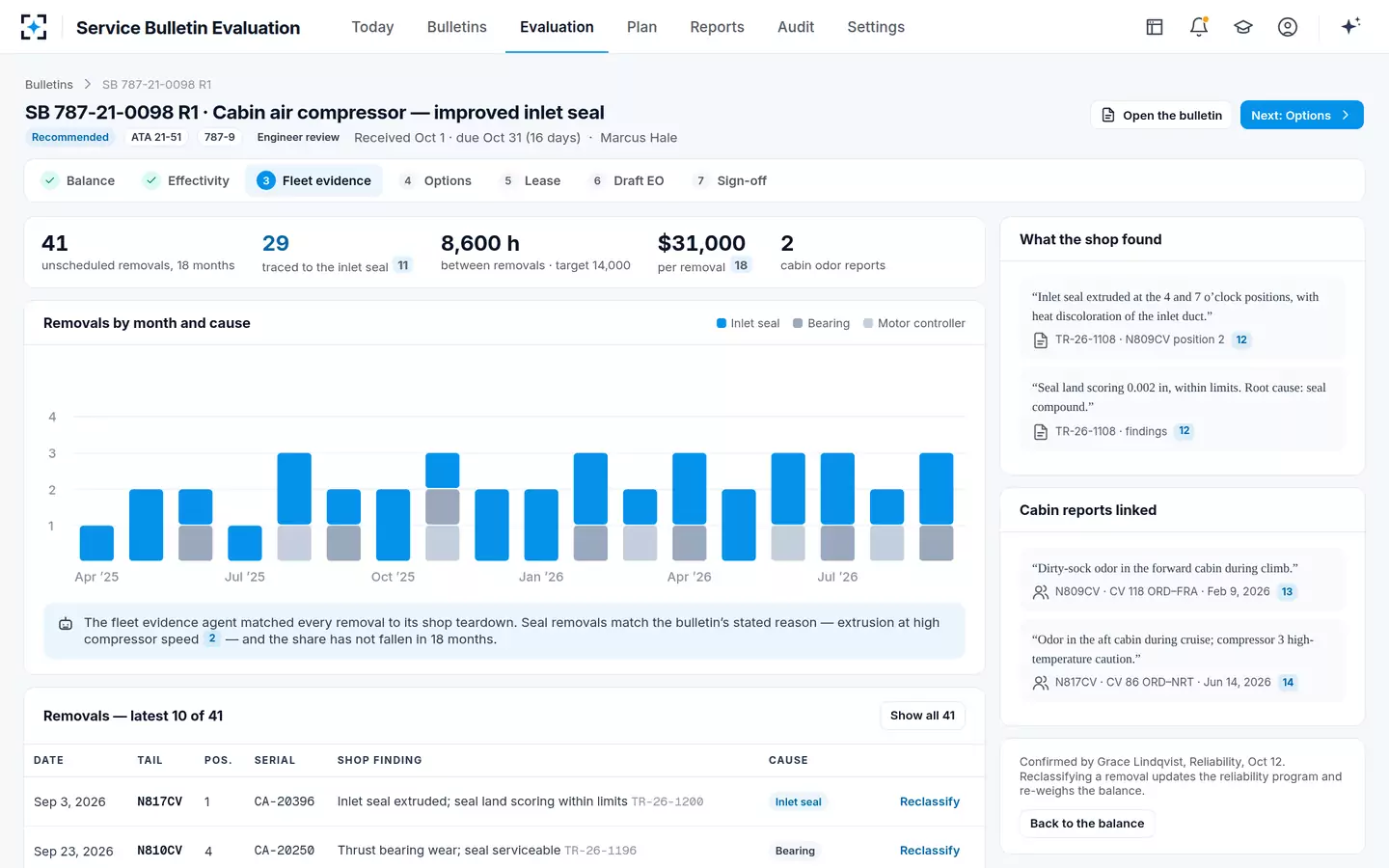Click people icon beside N809CV CV 118 report

coord(1041,592)
